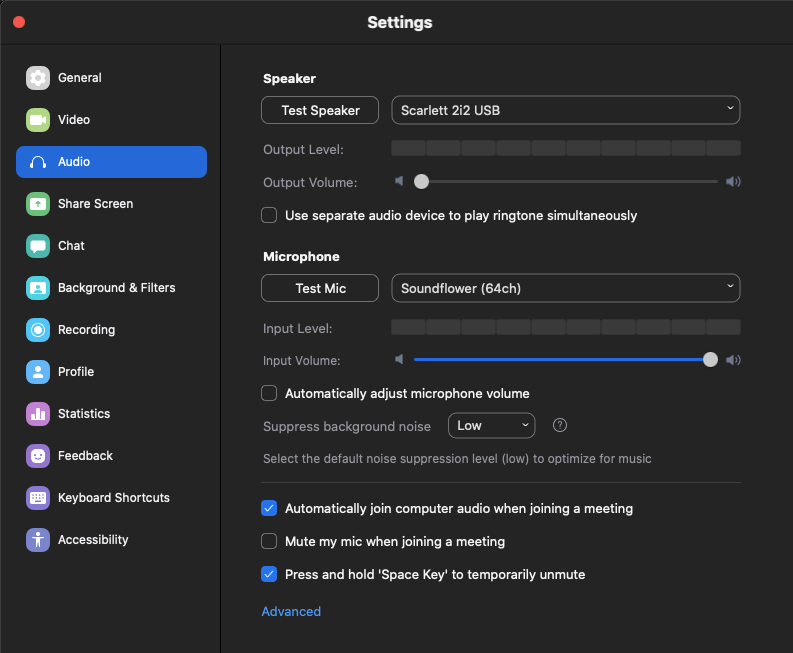
Task: Open the Scarlett 2i2 USB speaker dropdown
Action: coord(565,110)
